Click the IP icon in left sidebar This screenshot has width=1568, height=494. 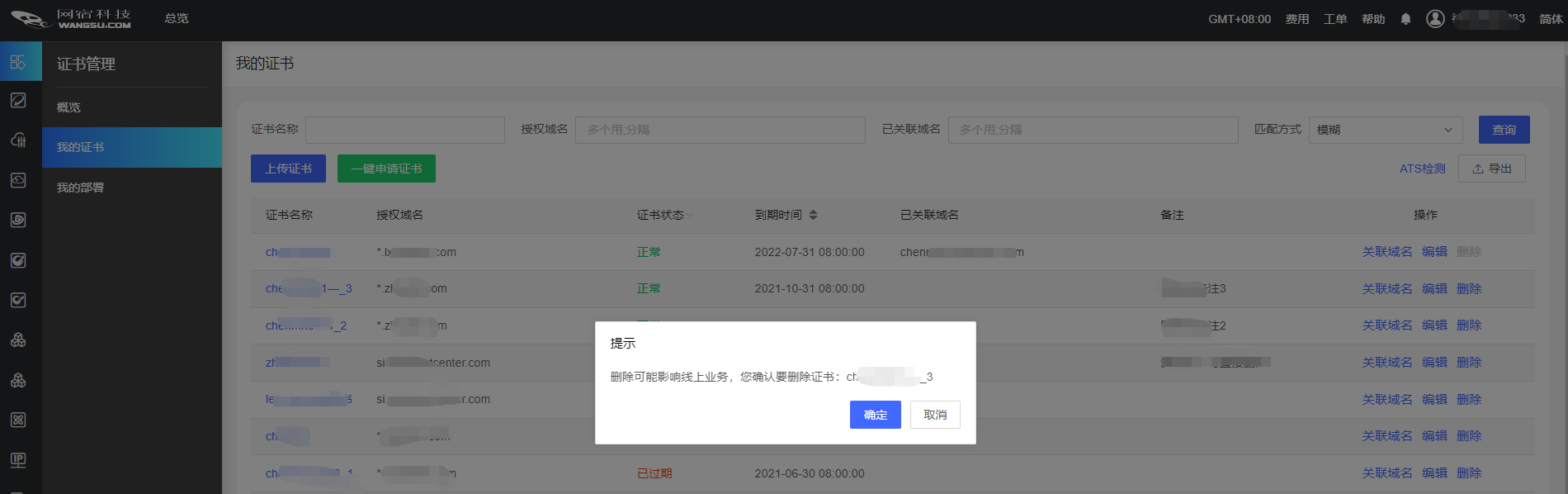[18, 460]
